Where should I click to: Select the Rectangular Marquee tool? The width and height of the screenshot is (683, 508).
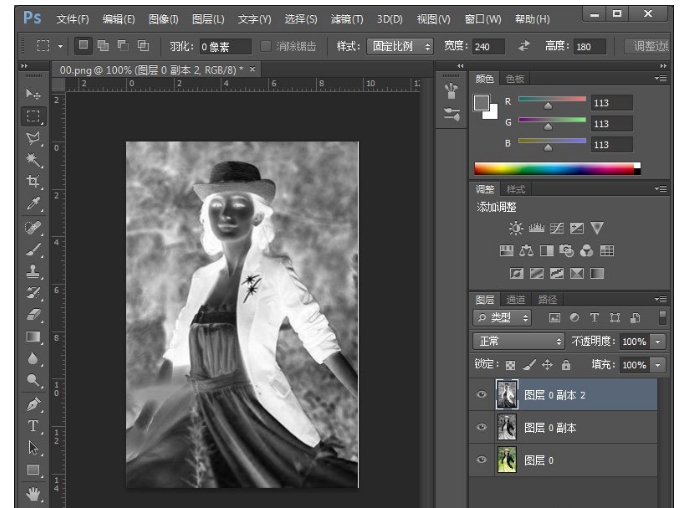pos(33,116)
